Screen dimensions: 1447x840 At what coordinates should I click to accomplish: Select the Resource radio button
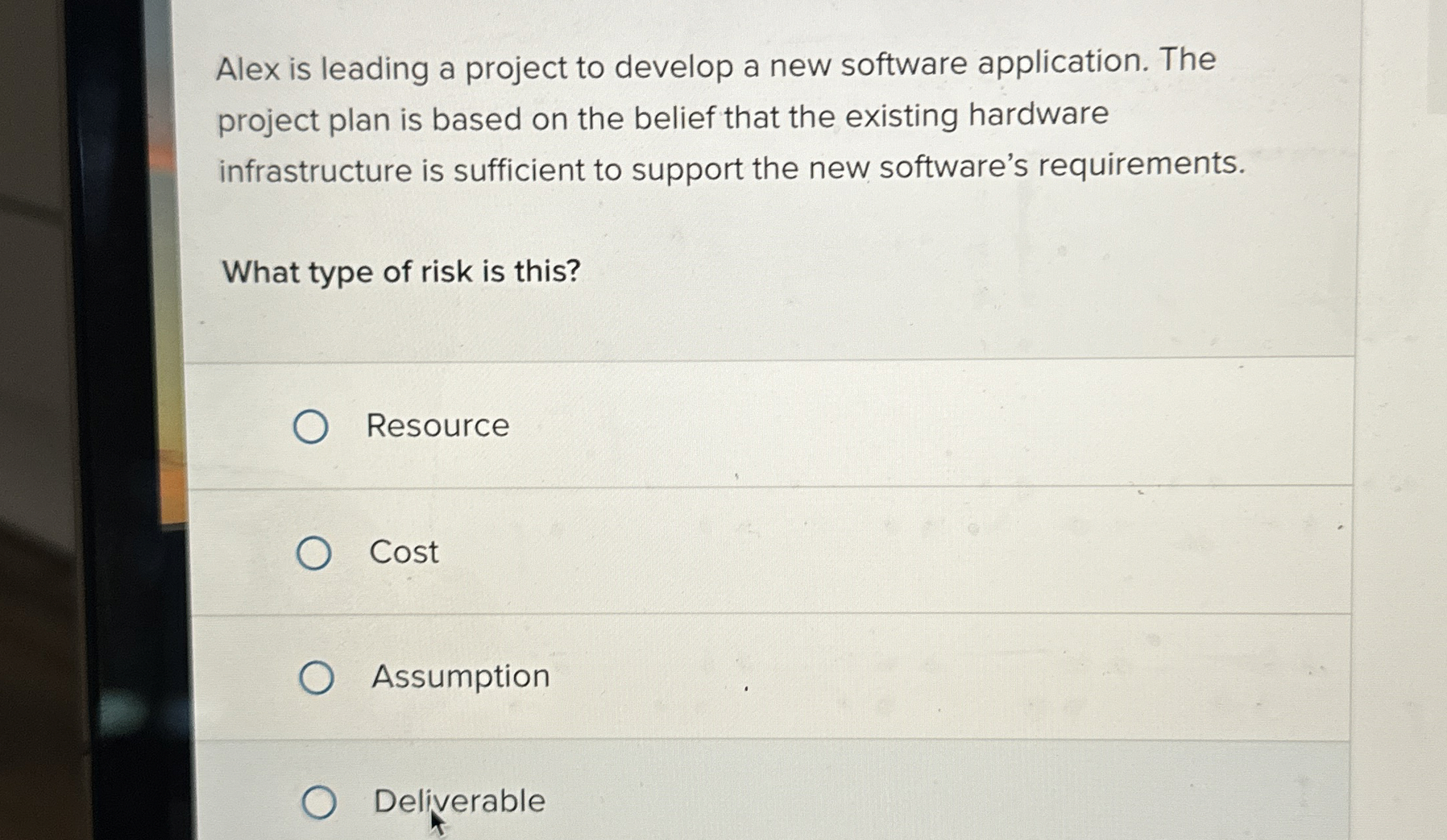(x=310, y=426)
